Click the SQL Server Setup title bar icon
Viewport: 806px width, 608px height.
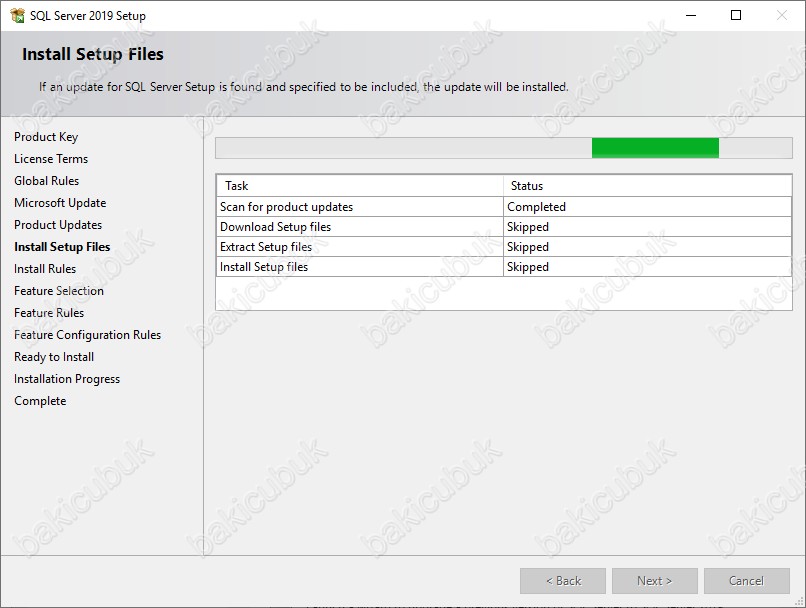point(17,15)
